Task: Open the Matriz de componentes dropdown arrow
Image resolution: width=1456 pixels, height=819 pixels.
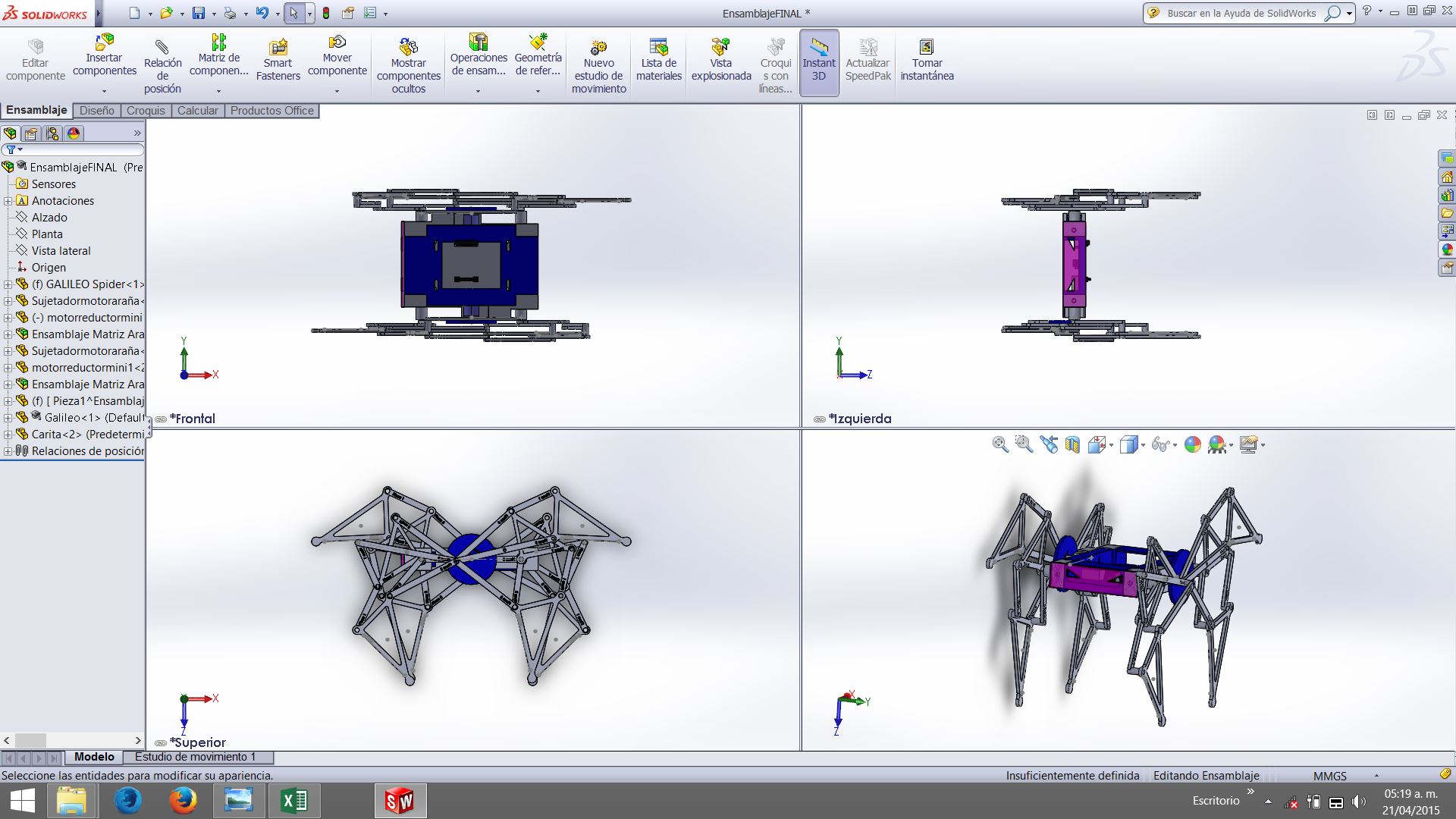Action: pyautogui.click(x=218, y=91)
